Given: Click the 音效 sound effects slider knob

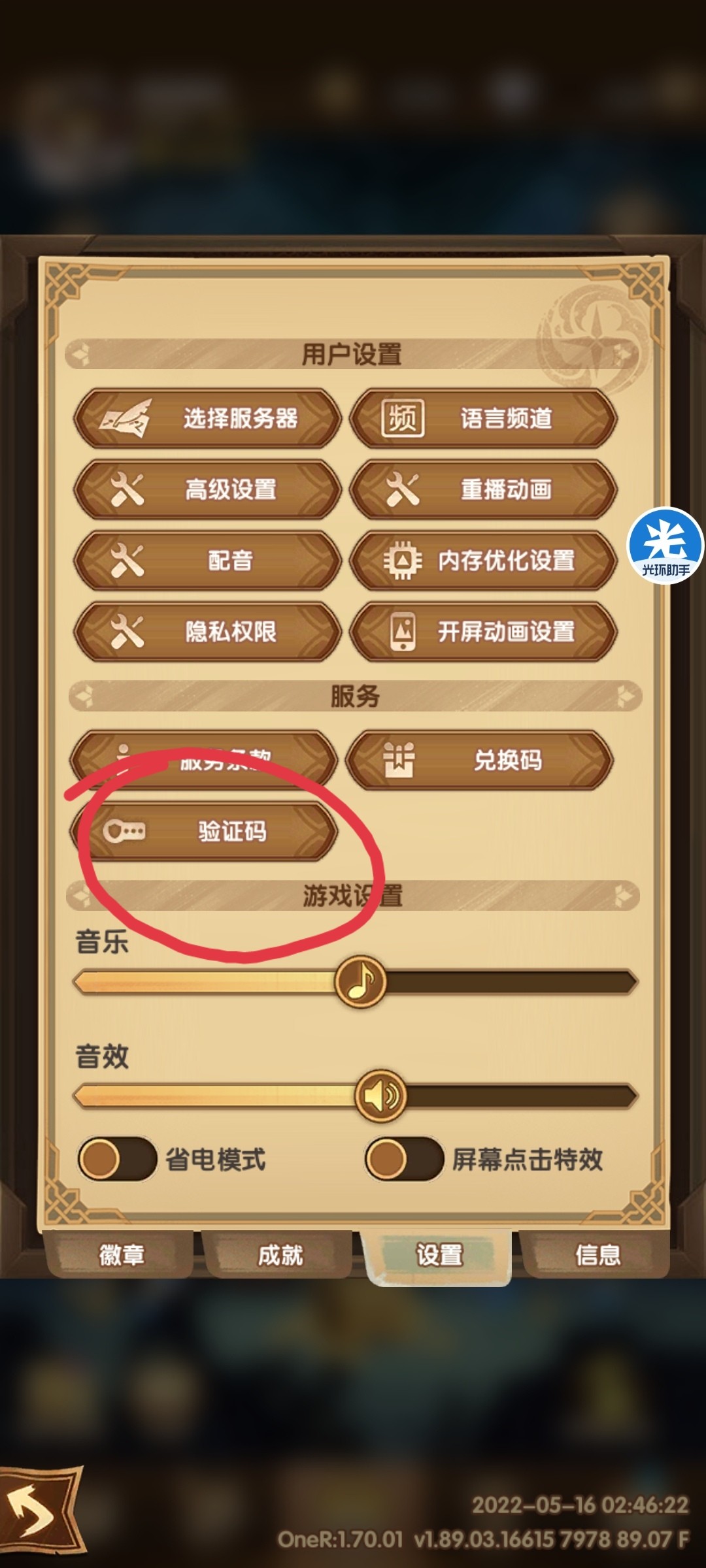Looking at the screenshot, I should click(x=380, y=1096).
